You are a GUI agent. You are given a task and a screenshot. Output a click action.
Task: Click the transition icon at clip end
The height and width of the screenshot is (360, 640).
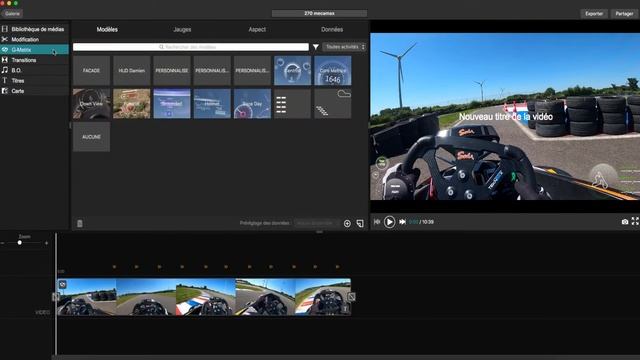pos(351,297)
